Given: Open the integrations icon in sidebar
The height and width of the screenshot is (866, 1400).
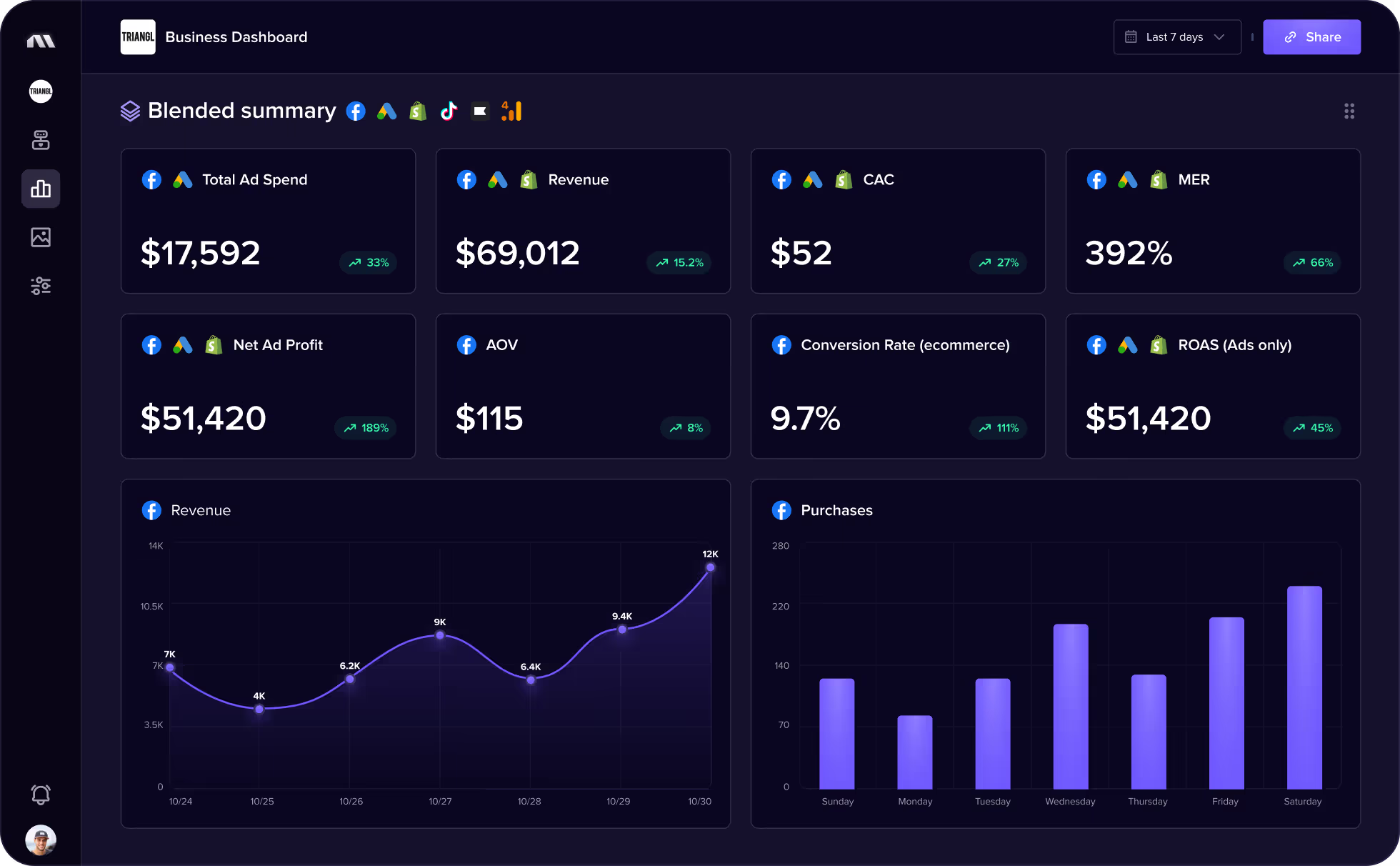Looking at the screenshot, I should click(x=41, y=140).
